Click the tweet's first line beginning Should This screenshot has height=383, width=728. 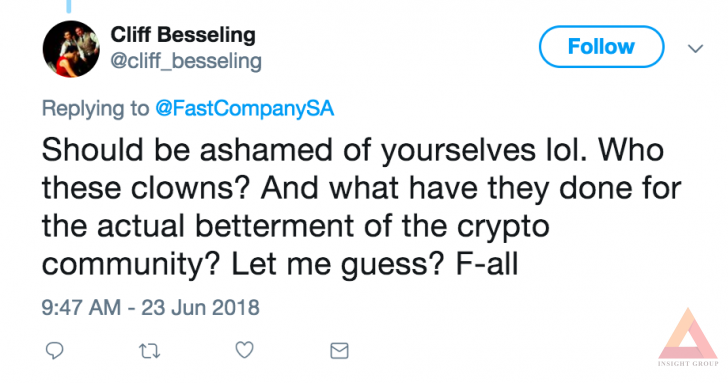point(353,151)
